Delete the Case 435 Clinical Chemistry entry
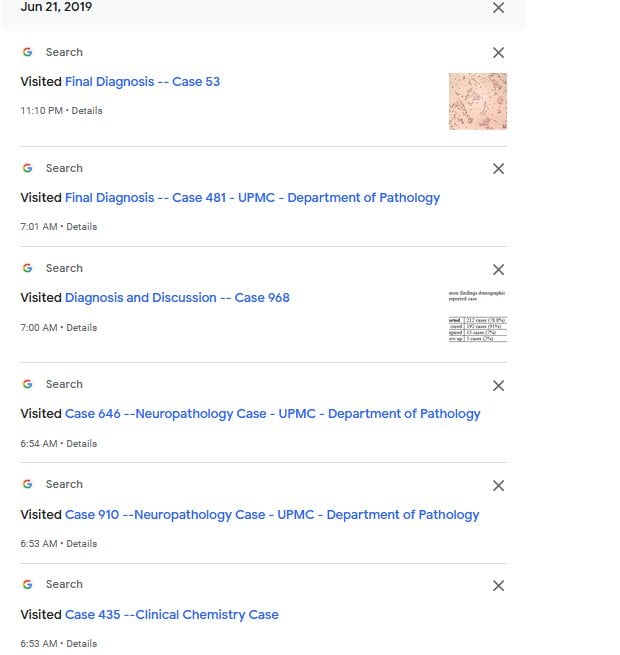 [498, 586]
